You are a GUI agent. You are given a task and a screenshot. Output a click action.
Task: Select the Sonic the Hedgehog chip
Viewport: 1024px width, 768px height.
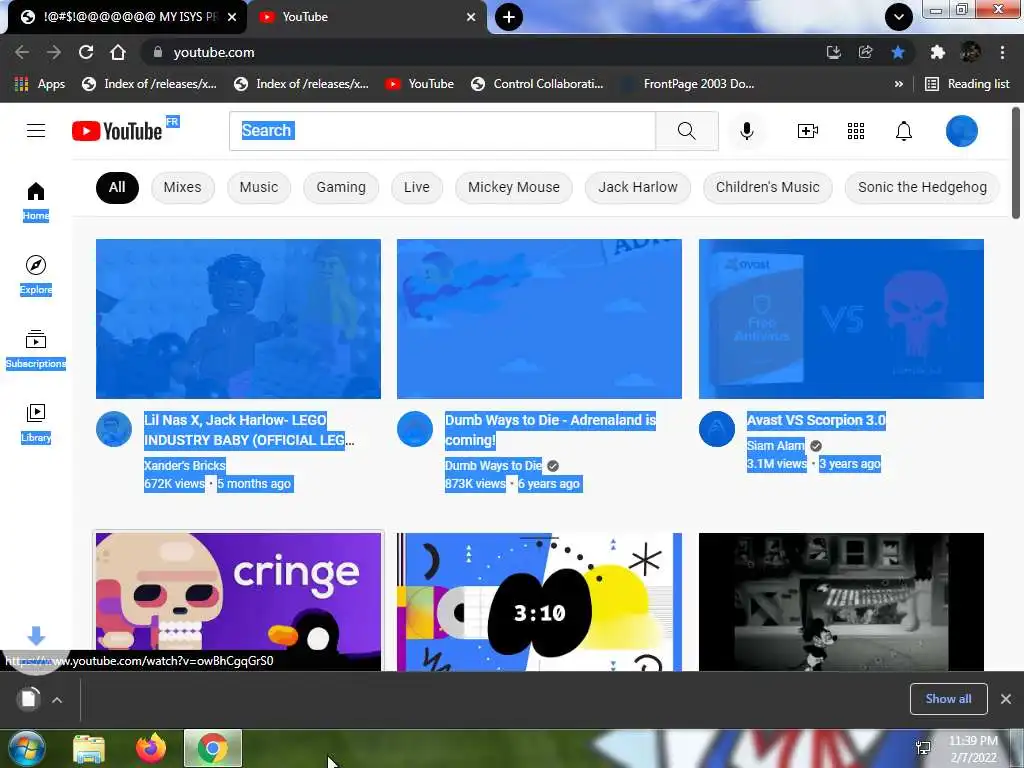tap(922, 187)
